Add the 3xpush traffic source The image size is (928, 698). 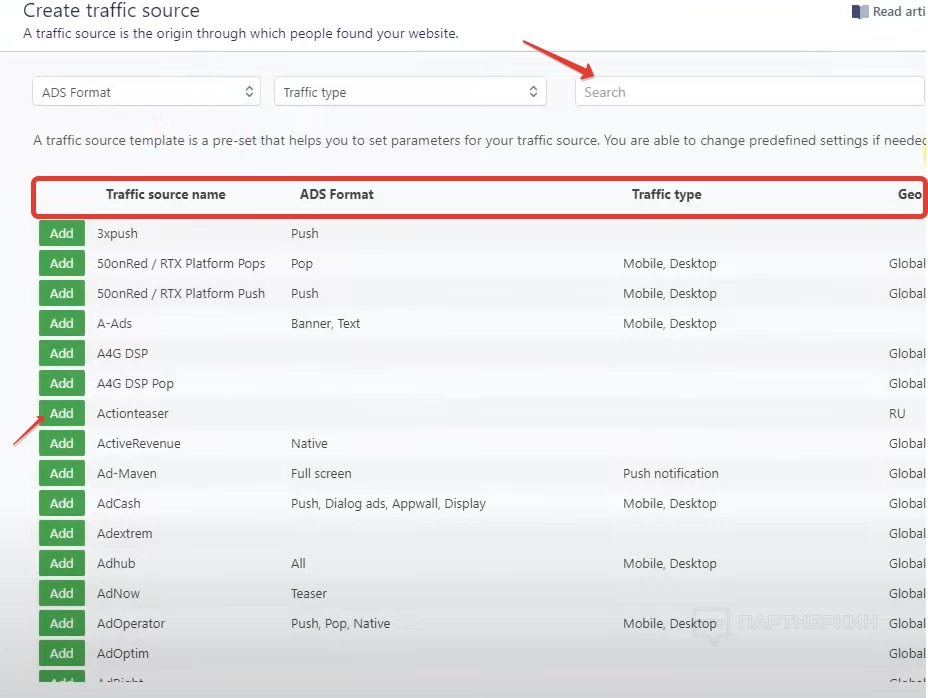click(62, 233)
